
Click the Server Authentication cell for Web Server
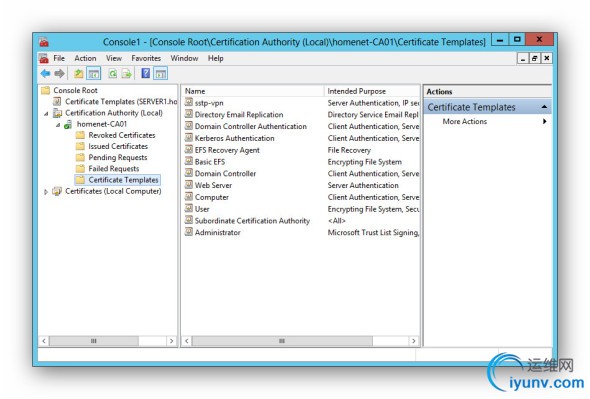[363, 185]
